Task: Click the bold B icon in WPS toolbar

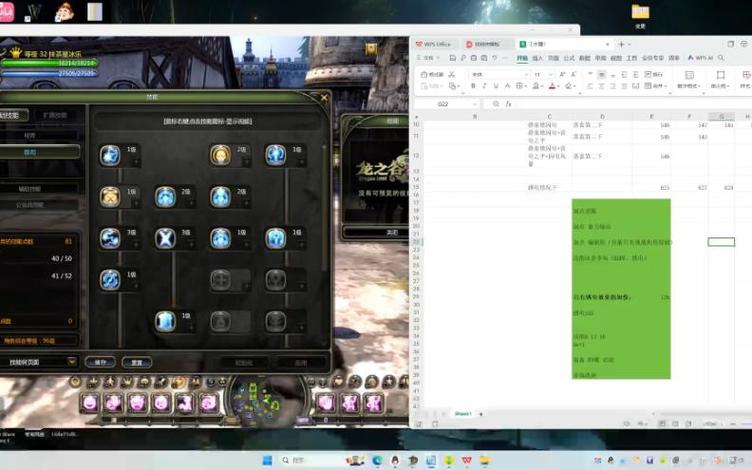Action: (475, 86)
